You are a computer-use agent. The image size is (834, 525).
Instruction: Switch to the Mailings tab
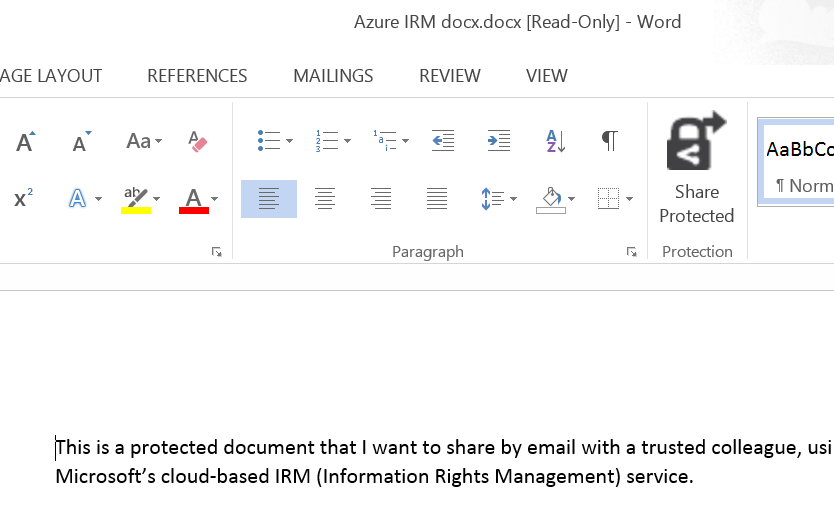coord(333,76)
